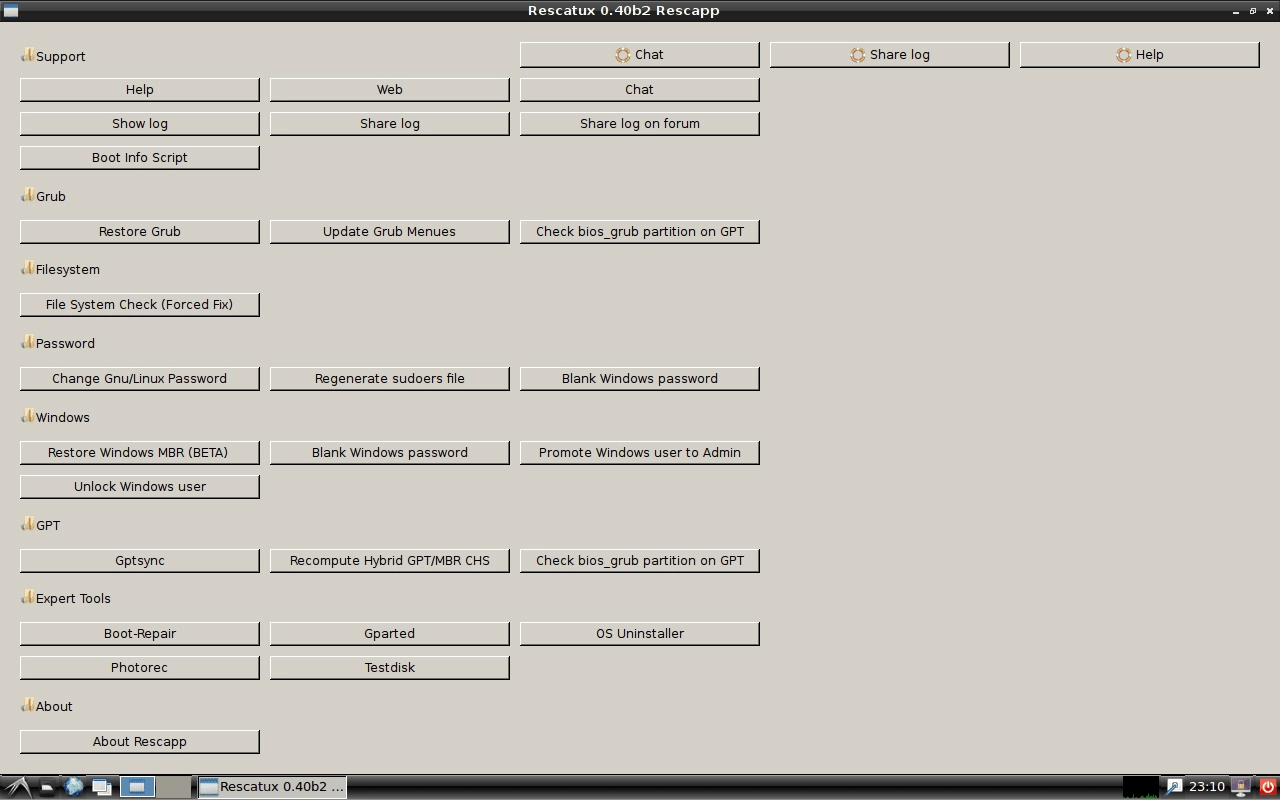Viewport: 1280px width, 800px height.
Task: Click the CPU usage monitor in tray
Action: click(1141, 787)
